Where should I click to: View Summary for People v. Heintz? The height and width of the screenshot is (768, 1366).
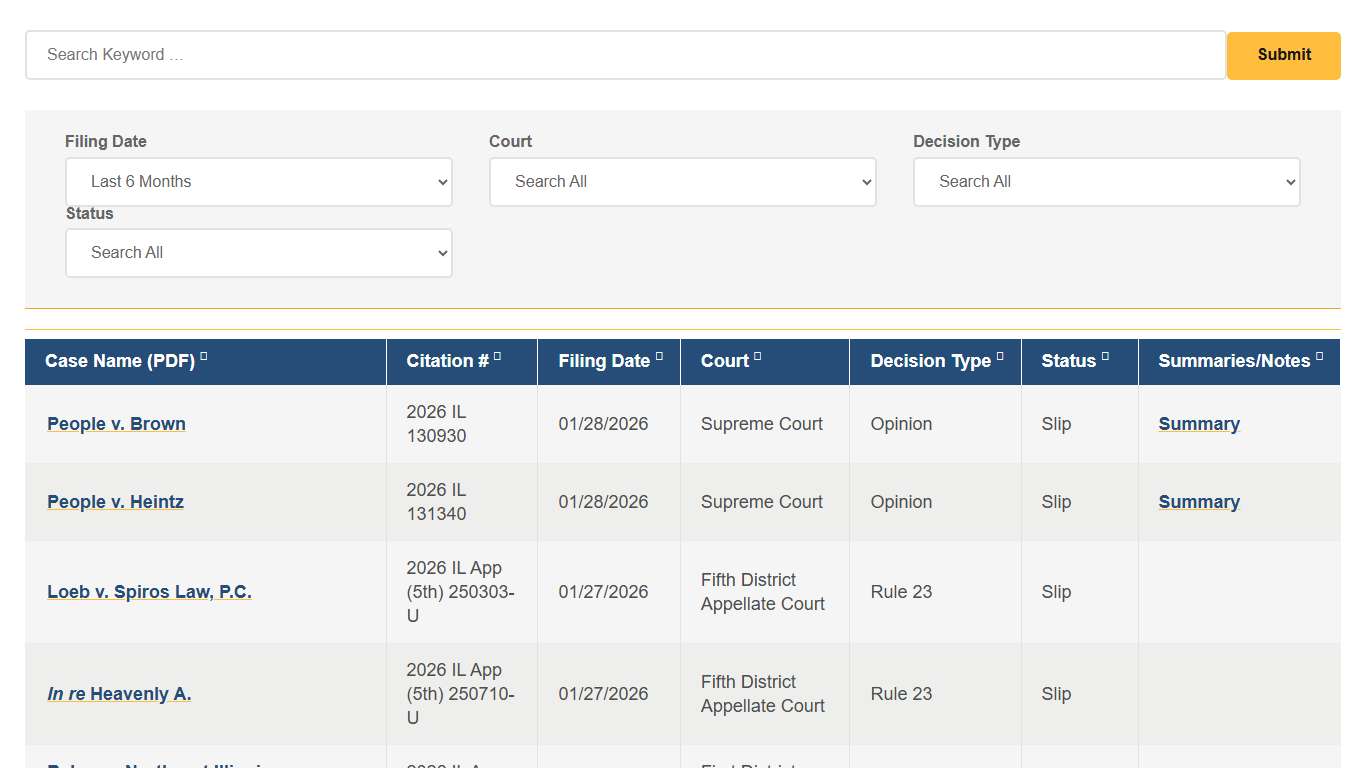coord(1199,502)
